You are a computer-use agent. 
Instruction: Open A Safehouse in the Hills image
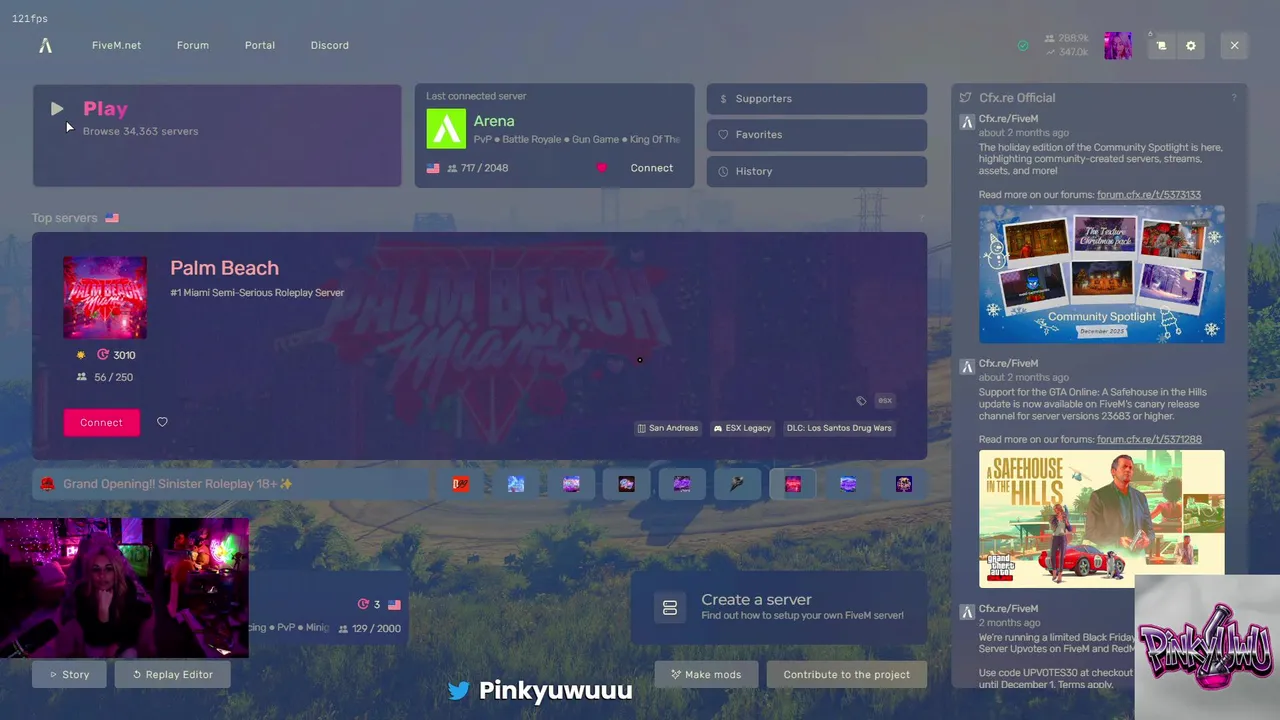(1101, 518)
